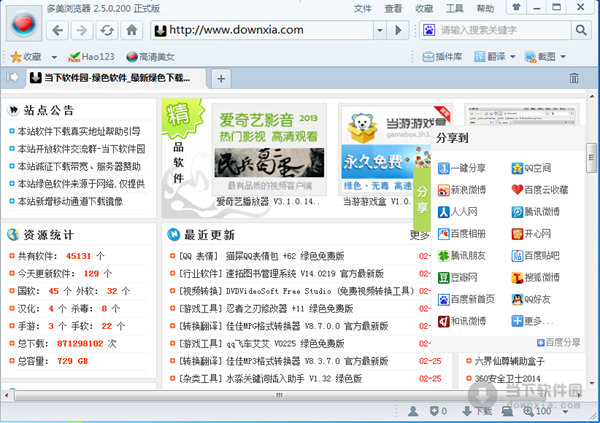Open the Hao123 bookmark

91,57
